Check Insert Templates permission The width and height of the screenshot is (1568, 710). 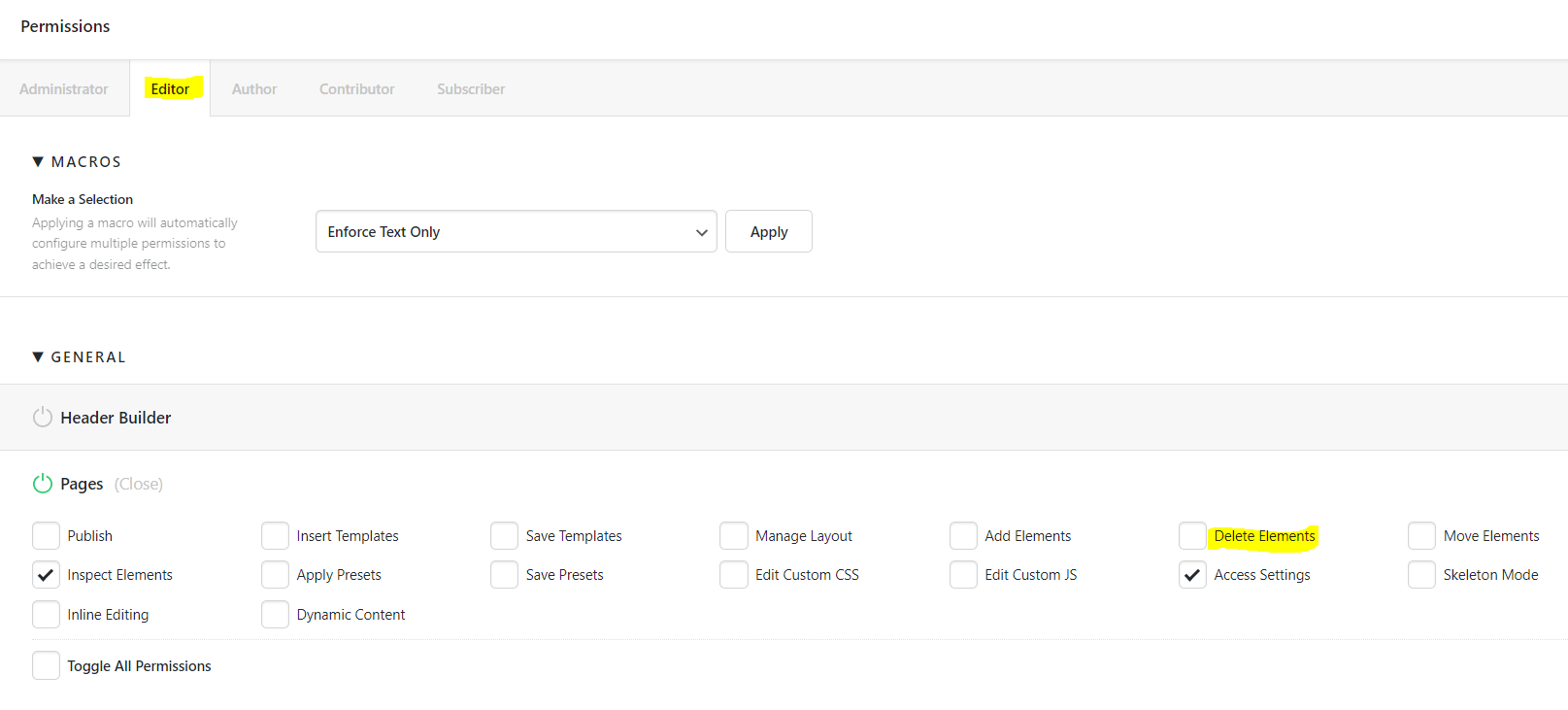(x=275, y=535)
